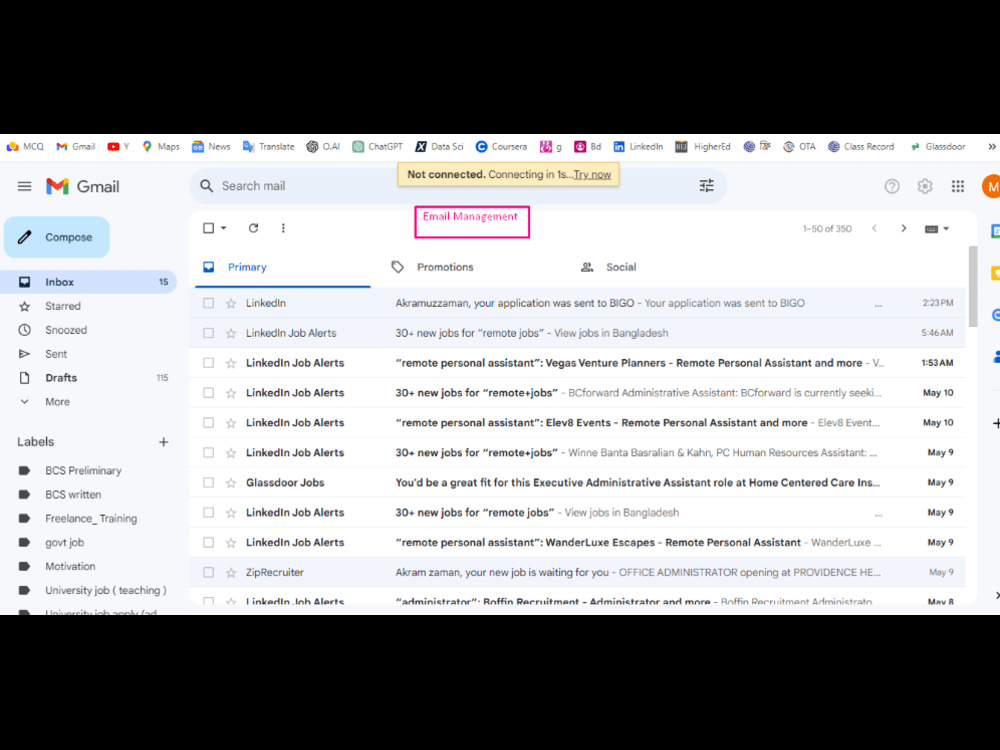
Task: Refresh the inbox
Action: [253, 228]
